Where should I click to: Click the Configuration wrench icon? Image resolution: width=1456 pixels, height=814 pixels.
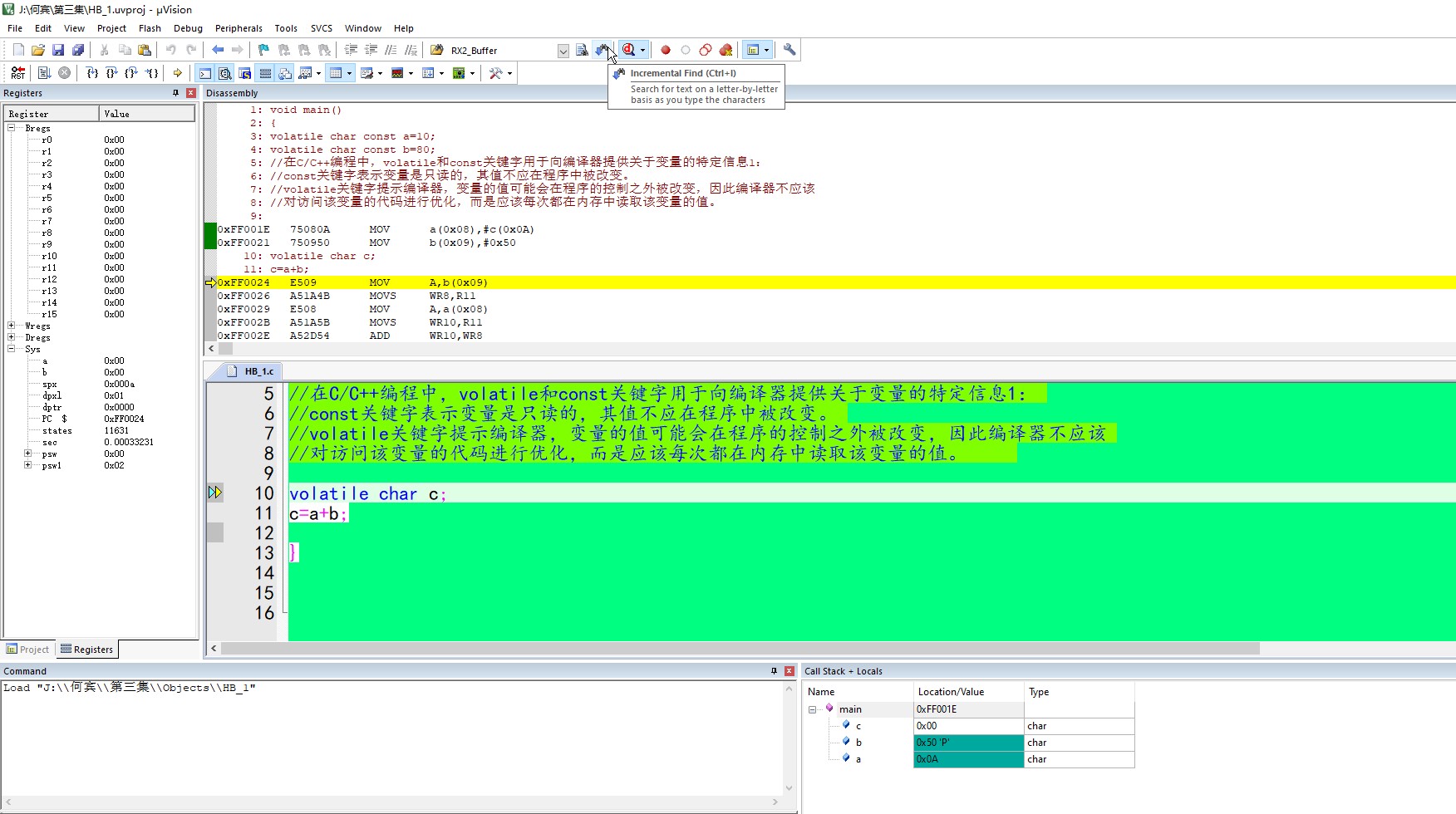(789, 51)
